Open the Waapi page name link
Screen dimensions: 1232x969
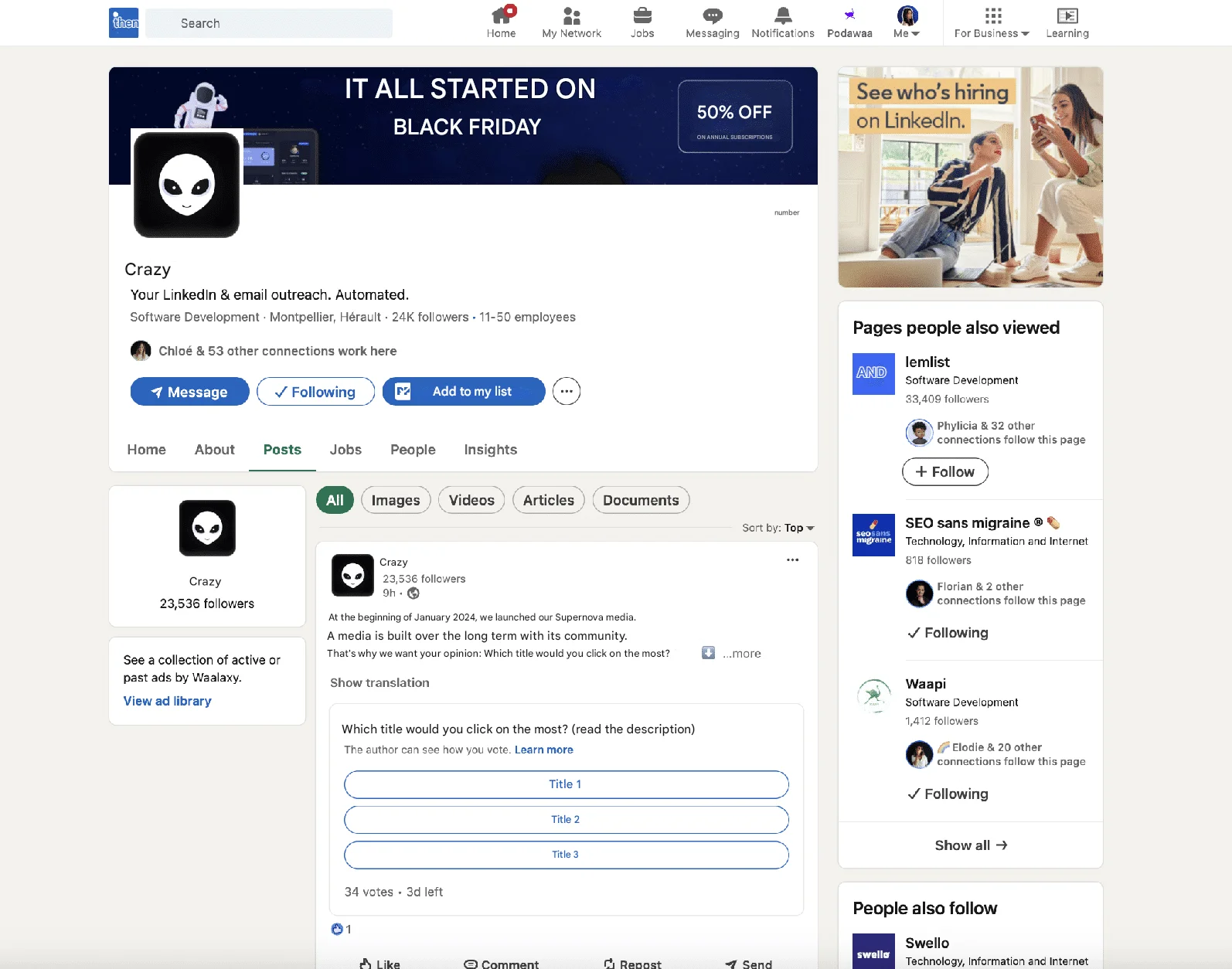[926, 684]
